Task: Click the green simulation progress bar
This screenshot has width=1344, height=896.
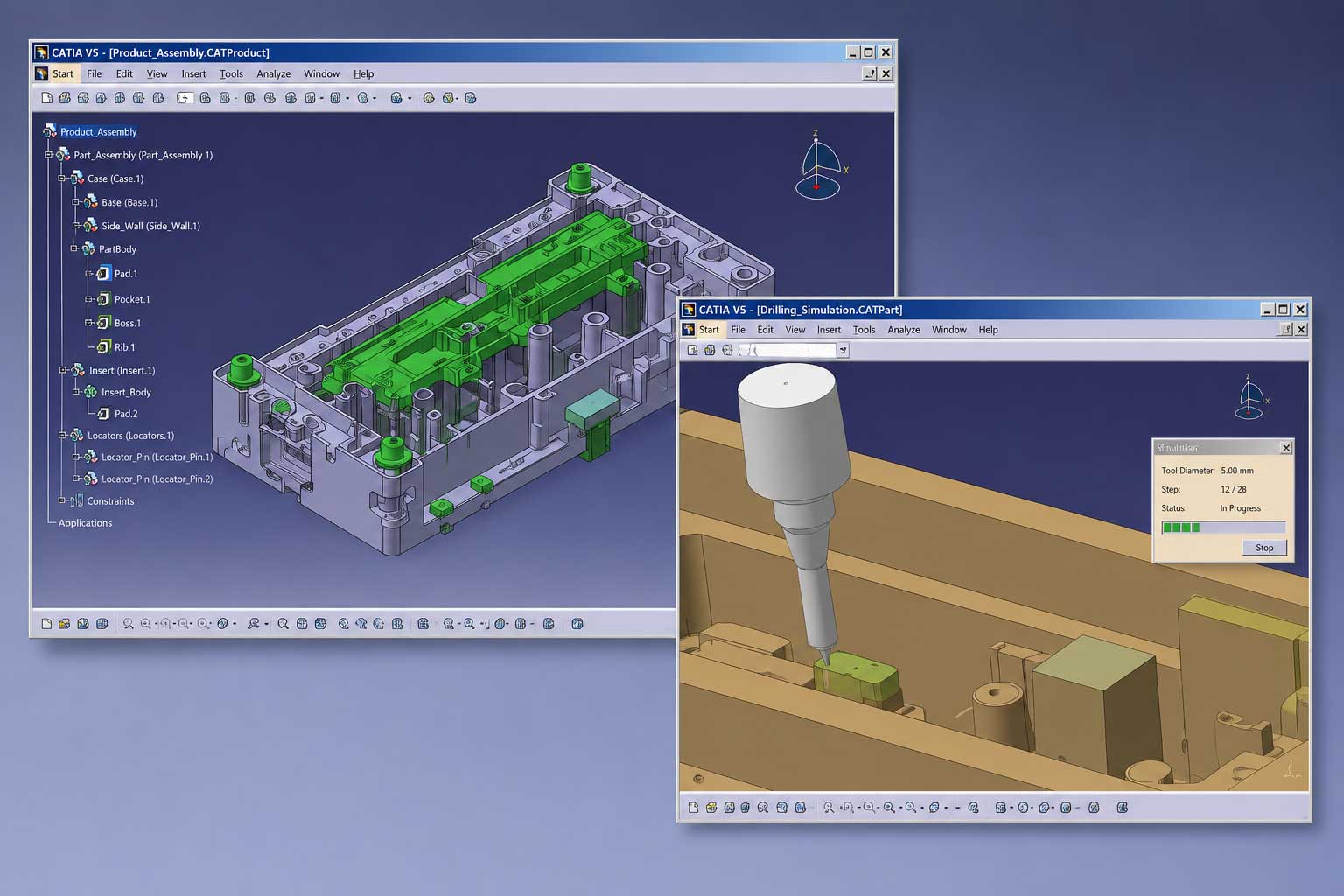Action: tap(1223, 528)
